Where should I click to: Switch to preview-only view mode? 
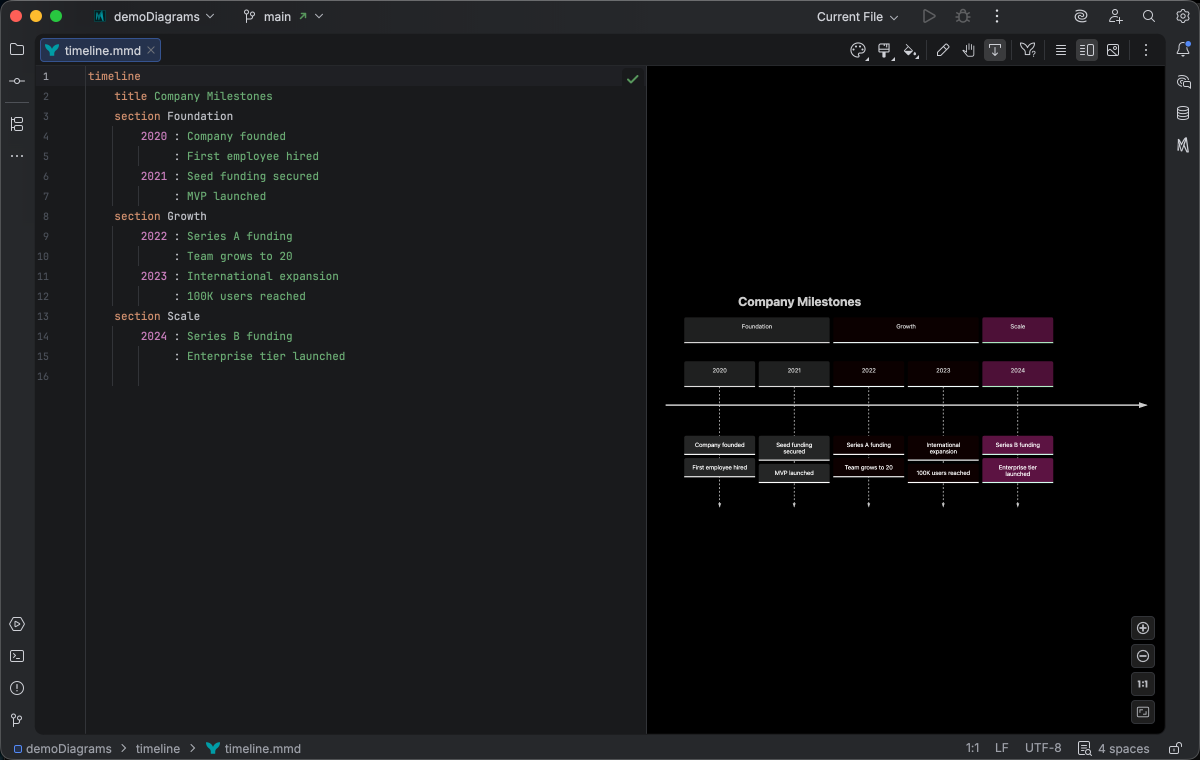(x=1113, y=50)
